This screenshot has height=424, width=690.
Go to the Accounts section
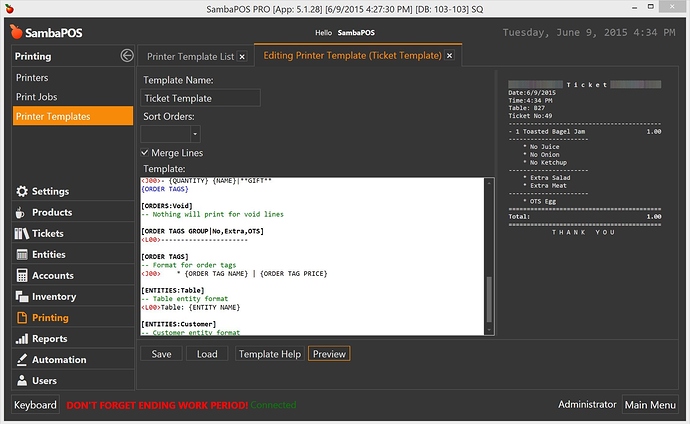53,276
